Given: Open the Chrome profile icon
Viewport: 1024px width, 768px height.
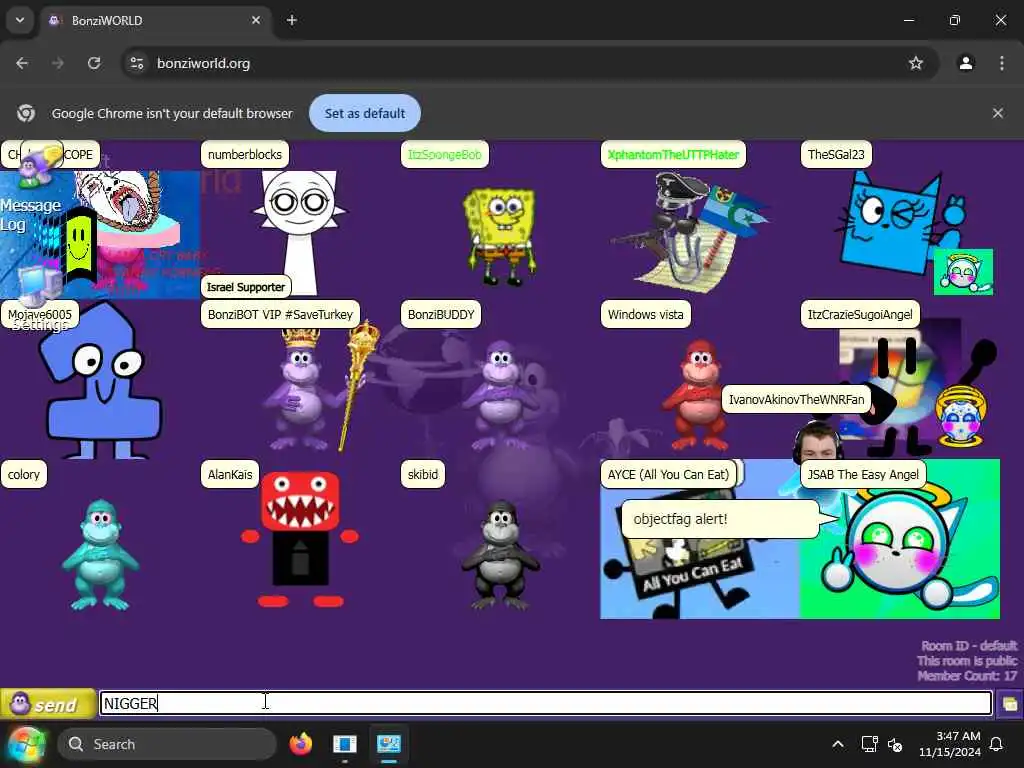Looking at the screenshot, I should 966,63.
